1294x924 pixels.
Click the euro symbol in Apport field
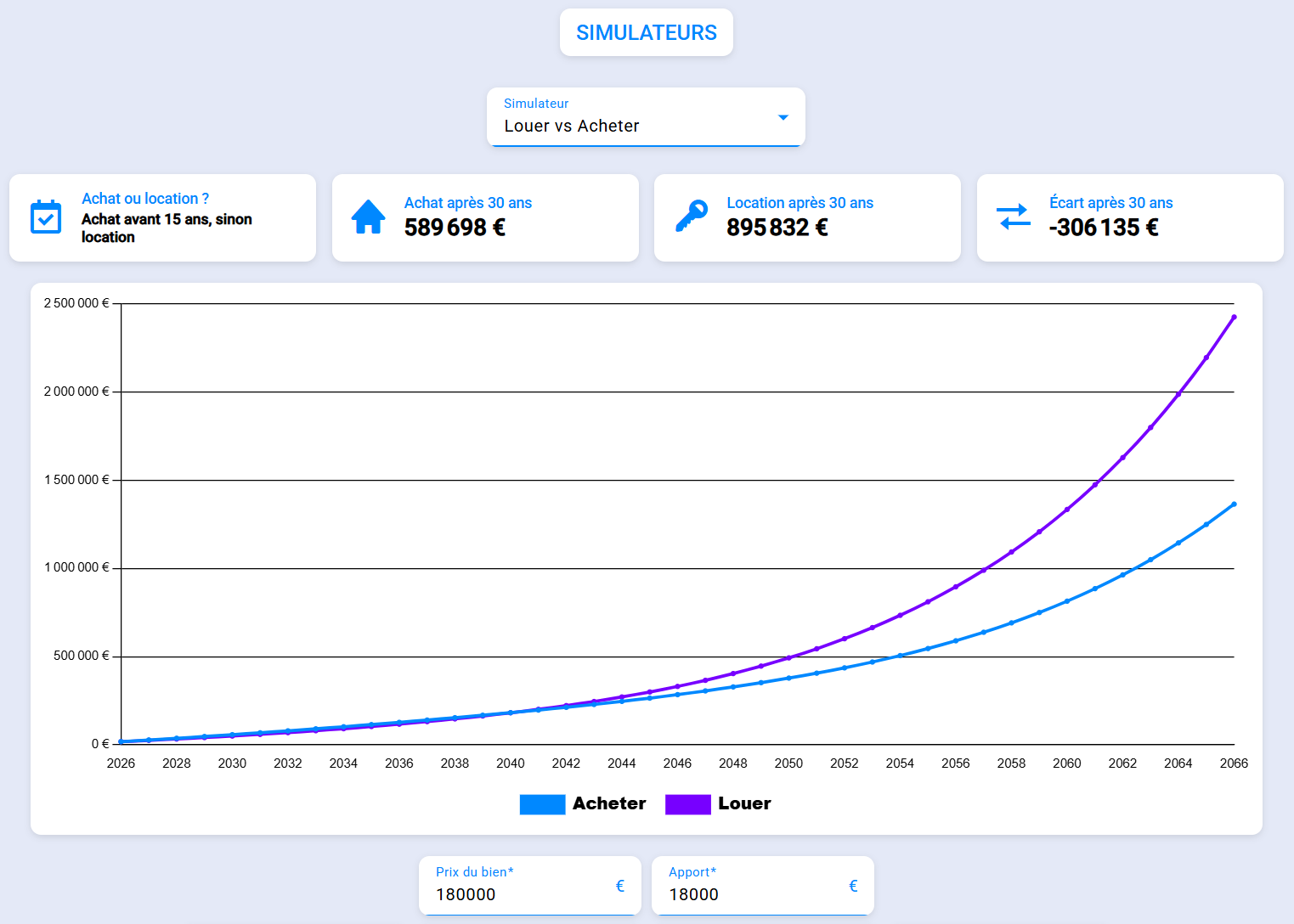[x=853, y=886]
